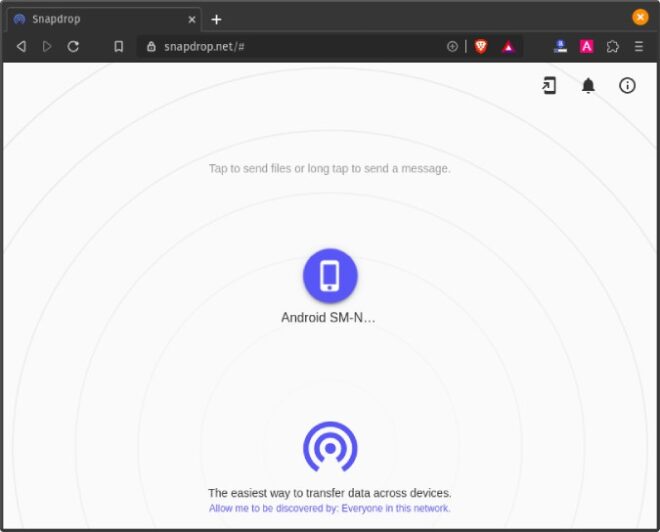Click the lock site security icon
The width and height of the screenshot is (660, 532).
(151, 46)
